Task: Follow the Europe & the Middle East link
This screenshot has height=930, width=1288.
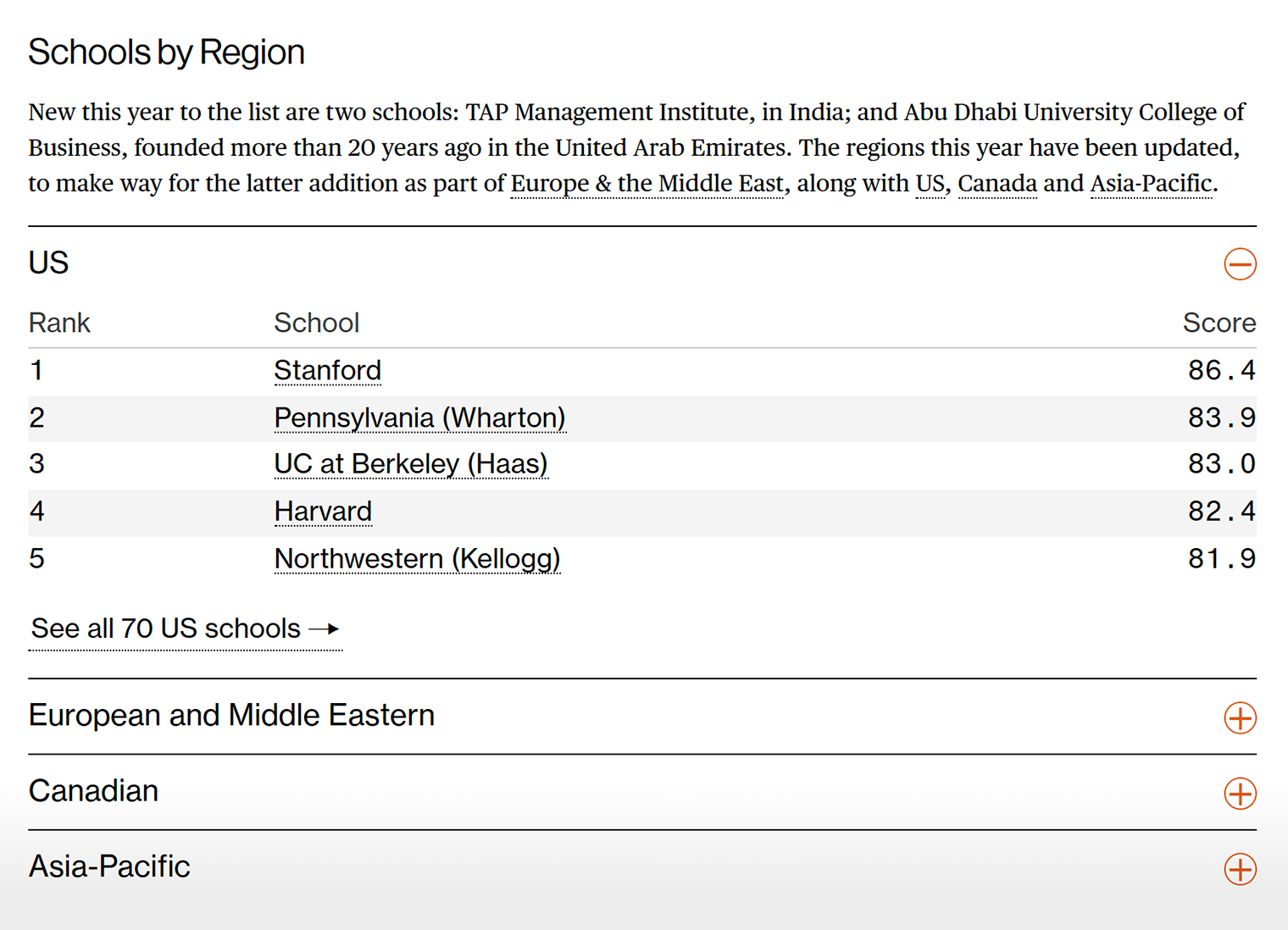Action: tap(647, 184)
